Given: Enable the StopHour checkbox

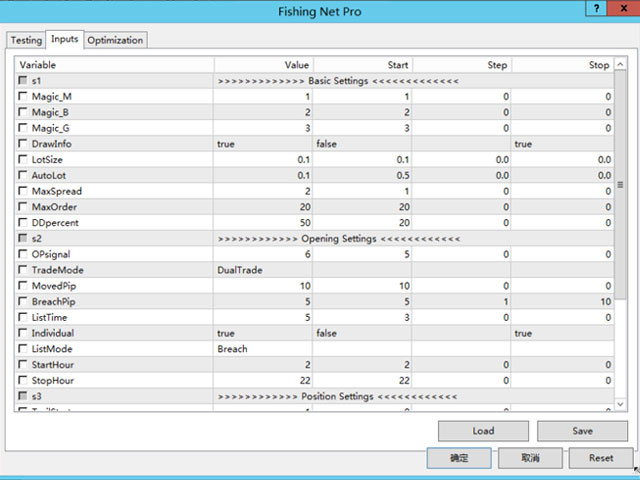Looking at the screenshot, I should pos(23,380).
